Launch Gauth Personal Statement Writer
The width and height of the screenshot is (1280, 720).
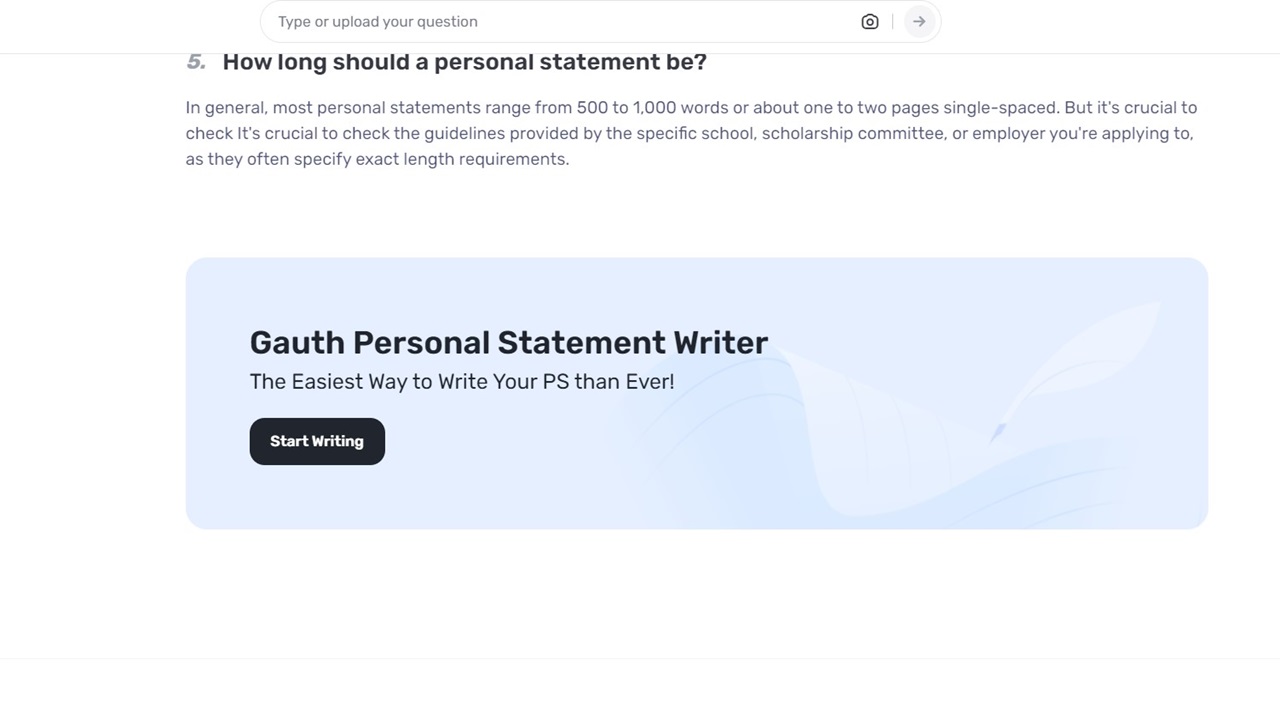coord(317,441)
